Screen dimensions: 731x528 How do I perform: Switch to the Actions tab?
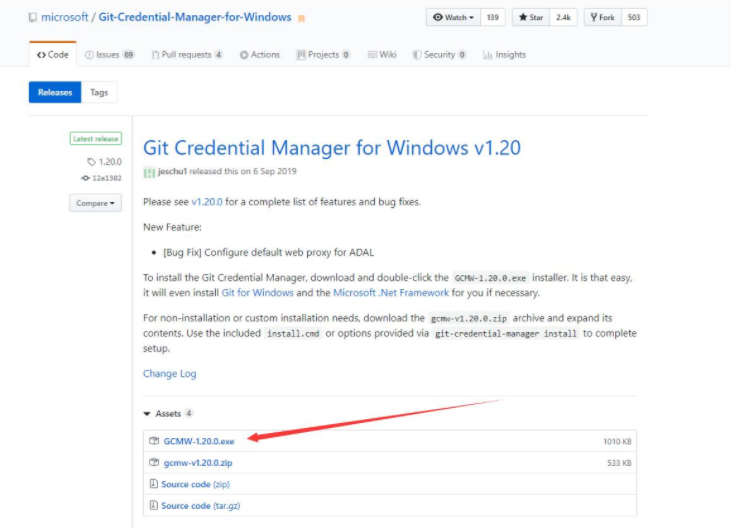click(260, 55)
